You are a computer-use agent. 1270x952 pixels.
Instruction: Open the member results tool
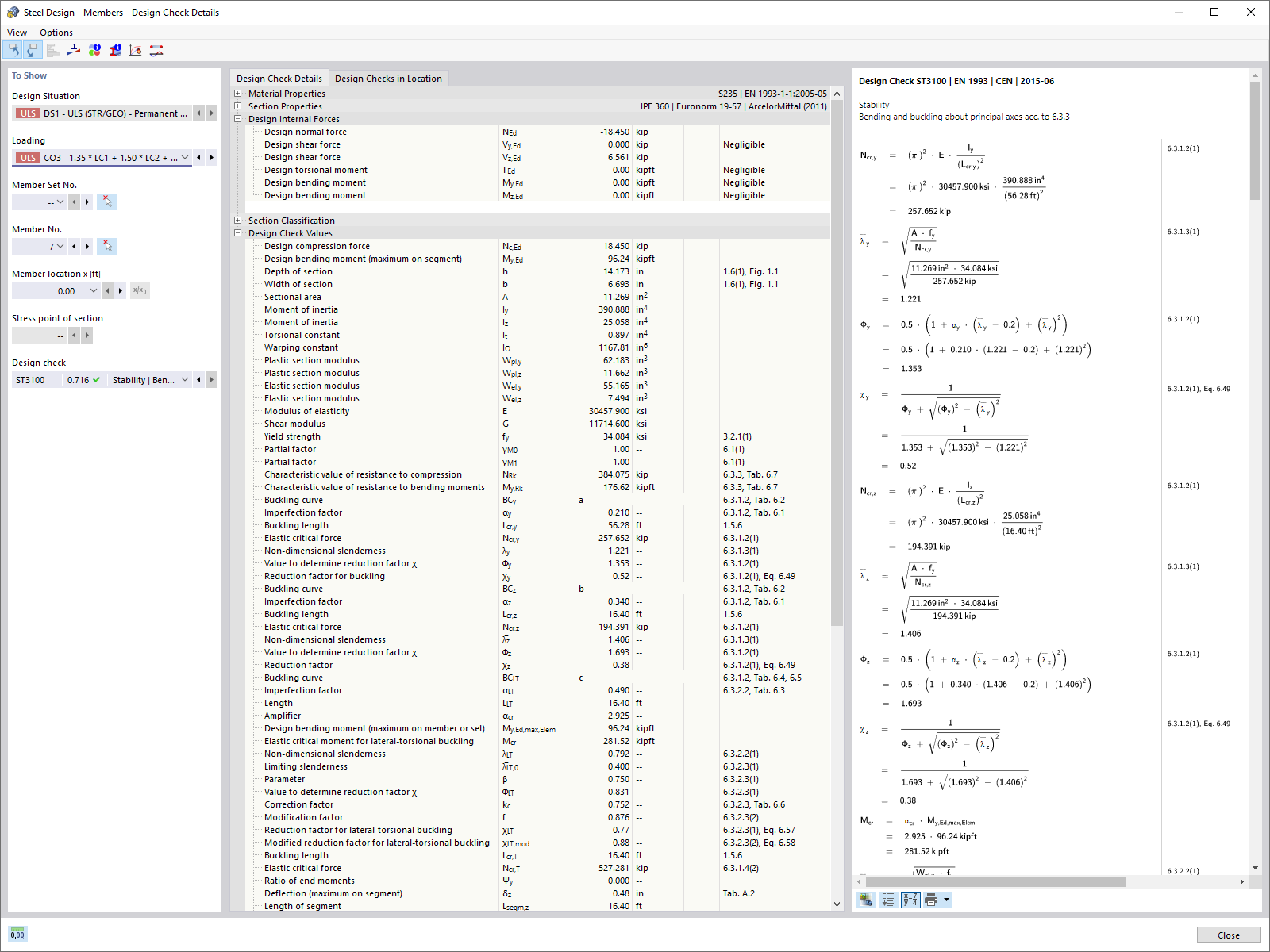pyautogui.click(x=156, y=50)
